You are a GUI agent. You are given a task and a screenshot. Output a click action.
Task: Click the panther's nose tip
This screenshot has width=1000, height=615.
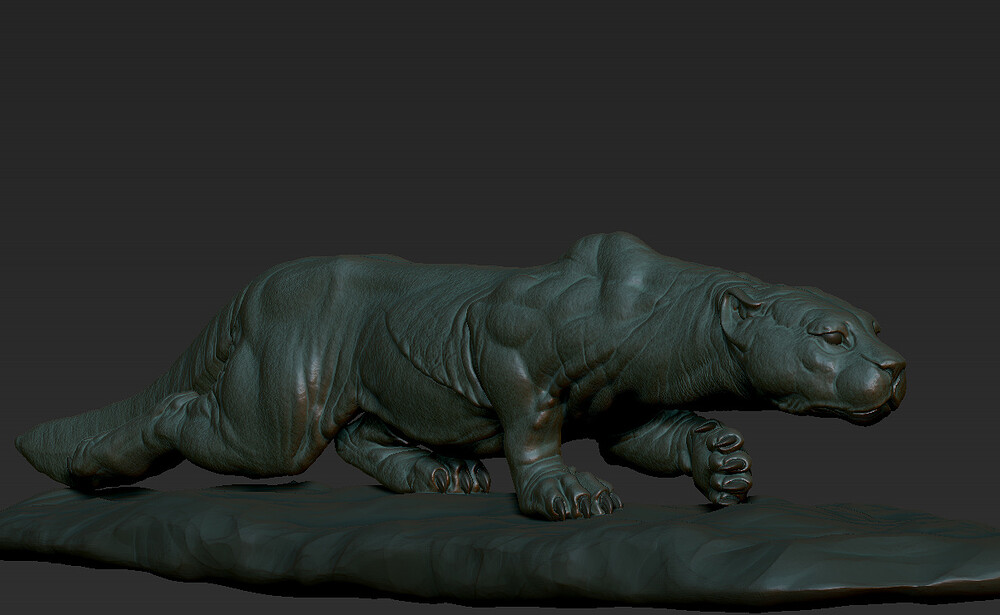[x=894, y=367]
